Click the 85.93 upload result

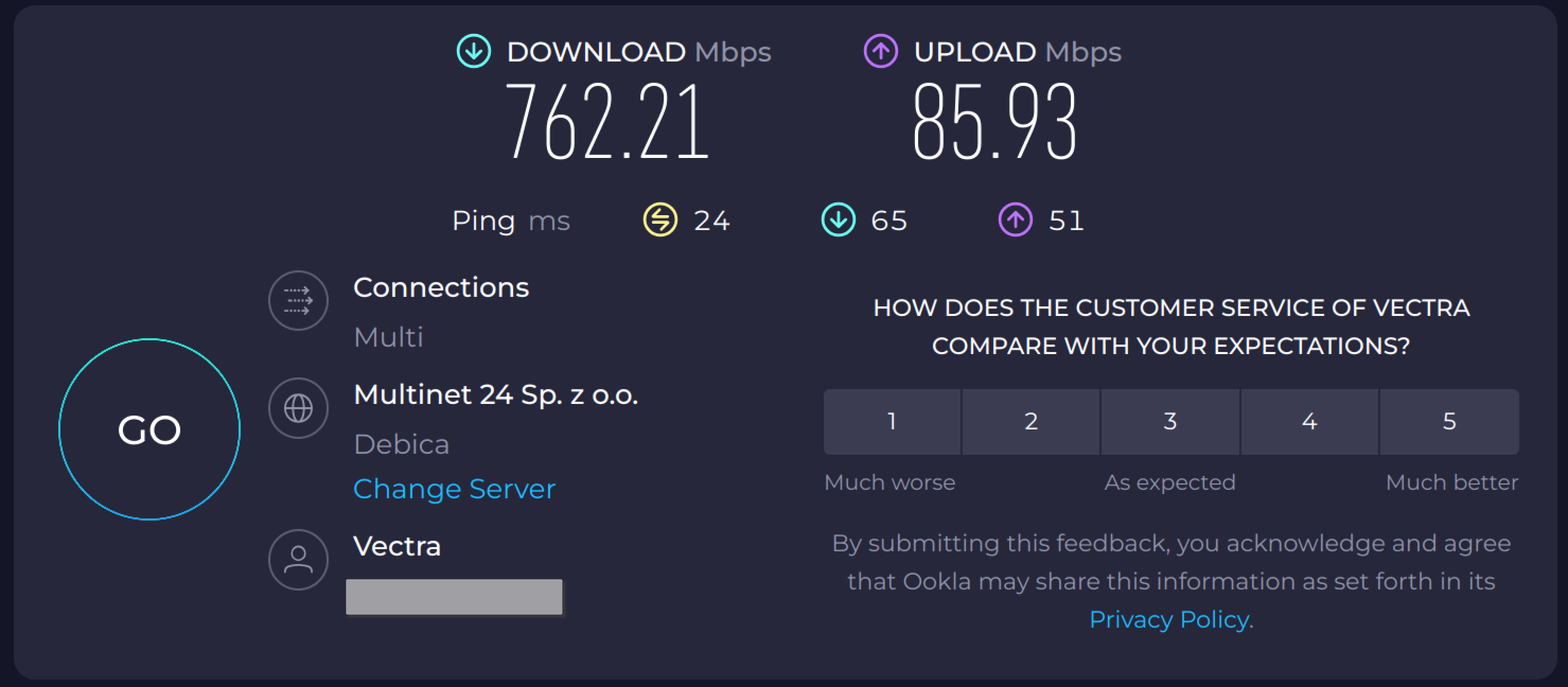(x=995, y=122)
